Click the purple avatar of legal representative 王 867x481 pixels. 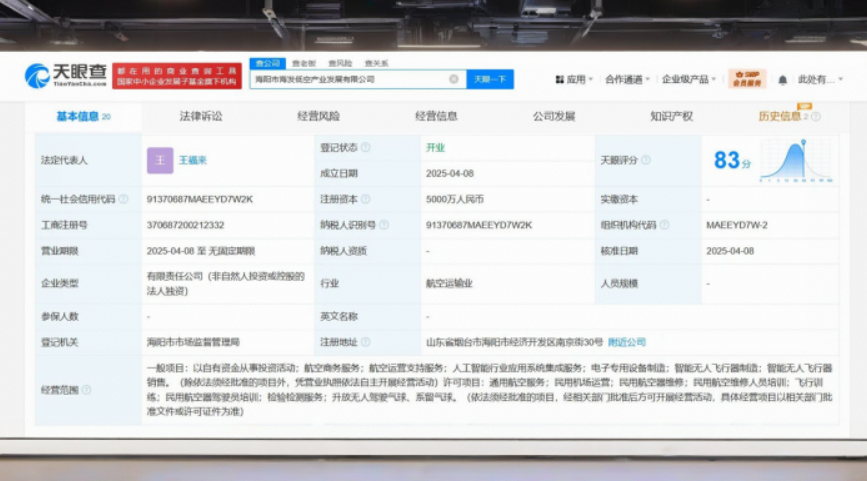(x=160, y=160)
